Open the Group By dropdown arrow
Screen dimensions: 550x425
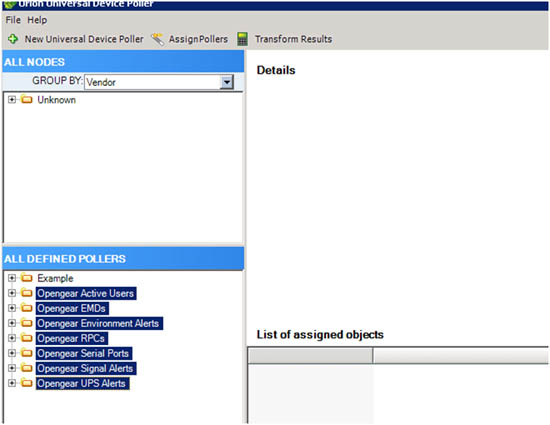(227, 82)
